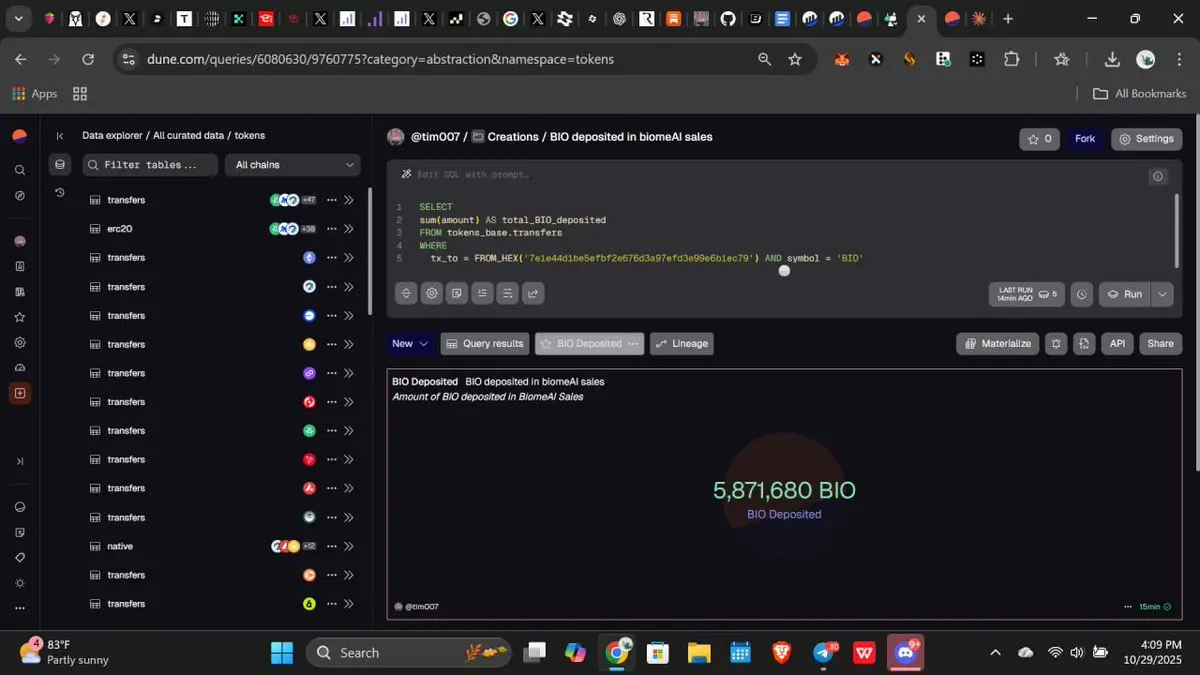Open the gear settings icon in left sidebar

click(x=19, y=342)
